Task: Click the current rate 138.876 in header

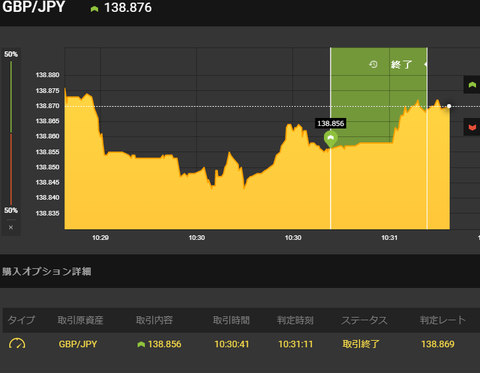Action: coord(128,8)
